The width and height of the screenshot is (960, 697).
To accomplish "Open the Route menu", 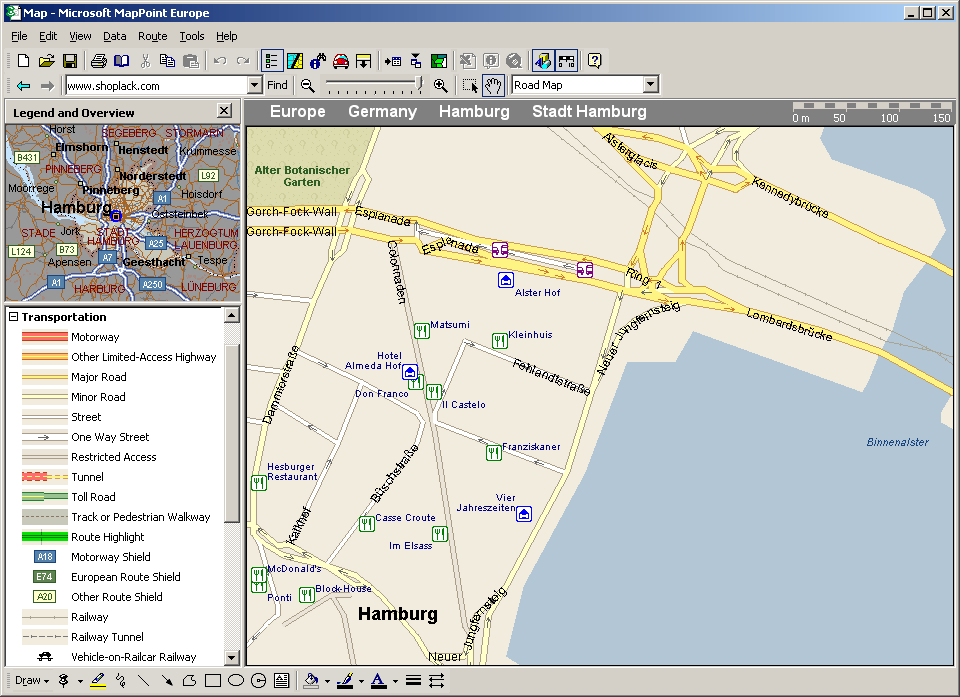I will tap(152, 36).
